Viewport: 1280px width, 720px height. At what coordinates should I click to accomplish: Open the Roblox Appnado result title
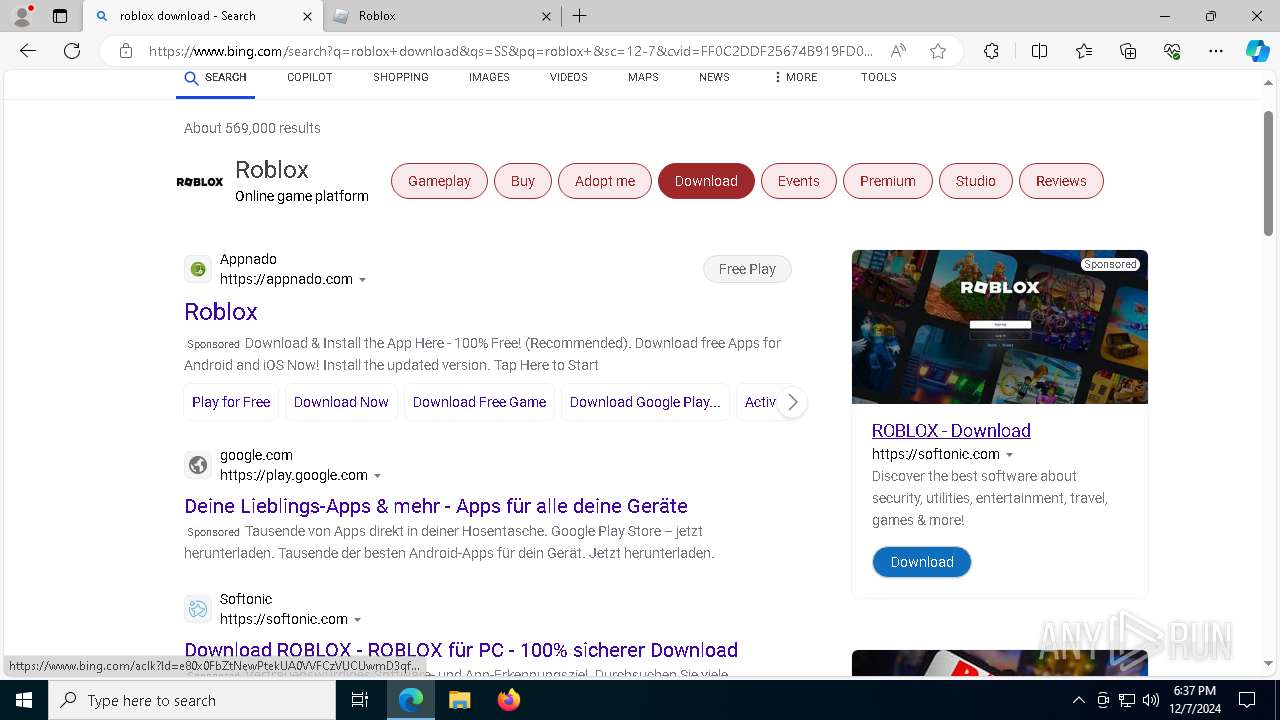[x=221, y=312]
